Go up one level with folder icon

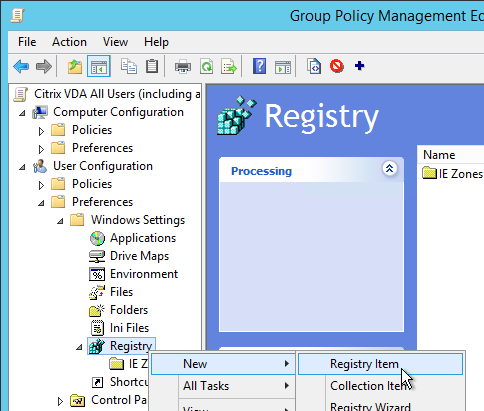click(x=75, y=66)
